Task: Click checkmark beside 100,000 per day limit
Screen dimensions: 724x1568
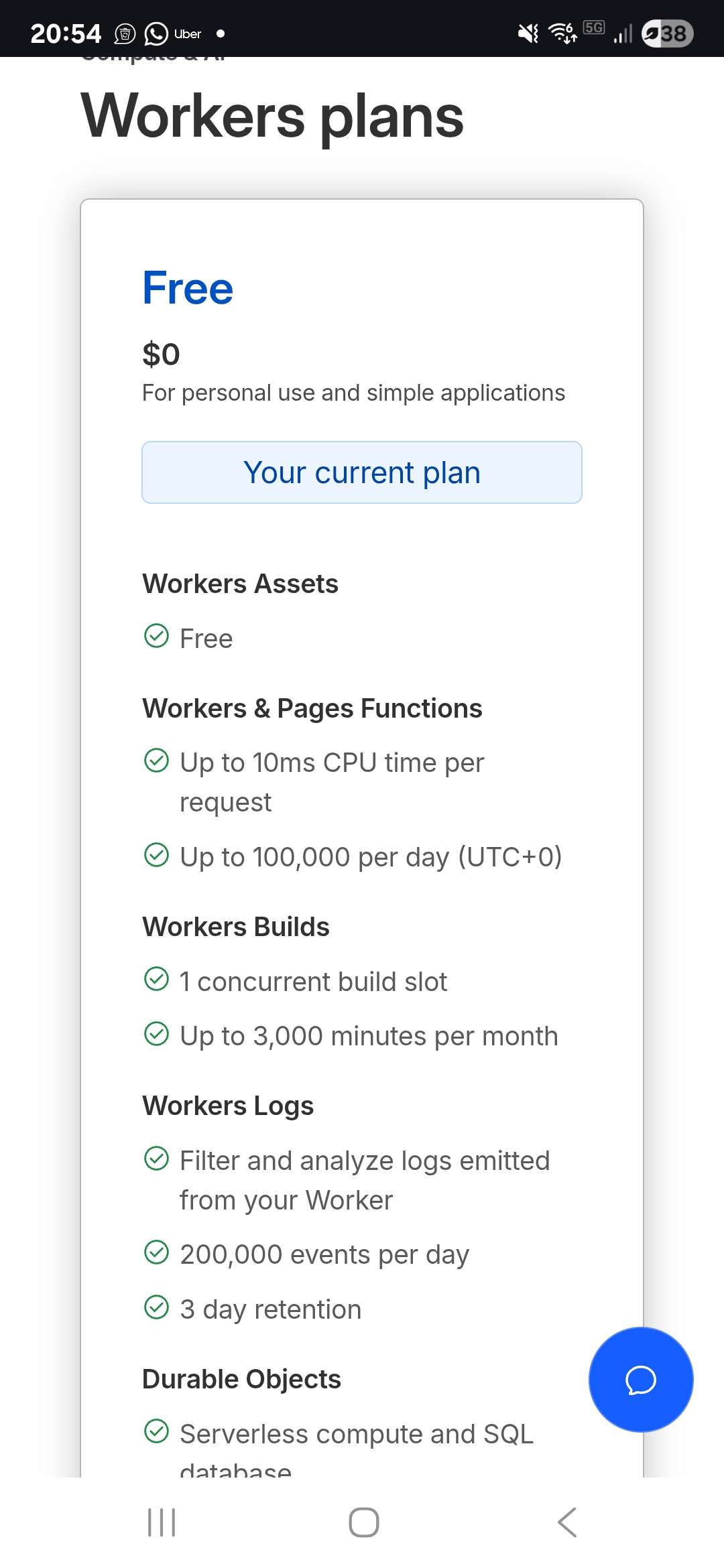Action: (157, 856)
